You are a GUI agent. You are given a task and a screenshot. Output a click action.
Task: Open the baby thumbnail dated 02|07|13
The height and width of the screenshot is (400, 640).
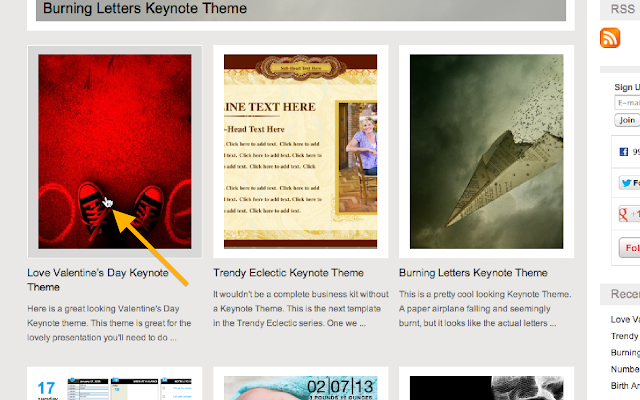pyautogui.click(x=300, y=388)
